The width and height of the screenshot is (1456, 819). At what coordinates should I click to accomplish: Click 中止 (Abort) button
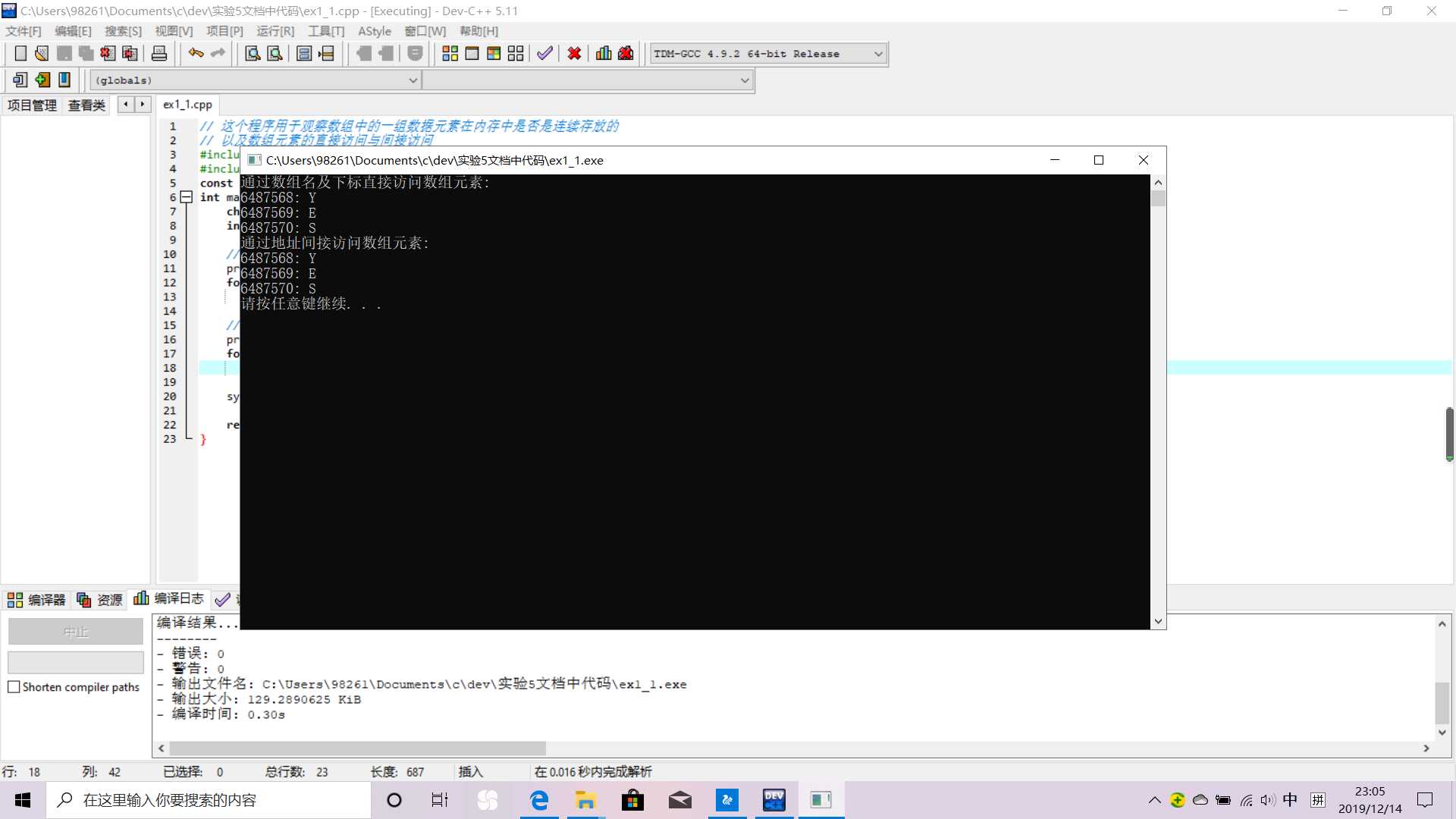75,631
